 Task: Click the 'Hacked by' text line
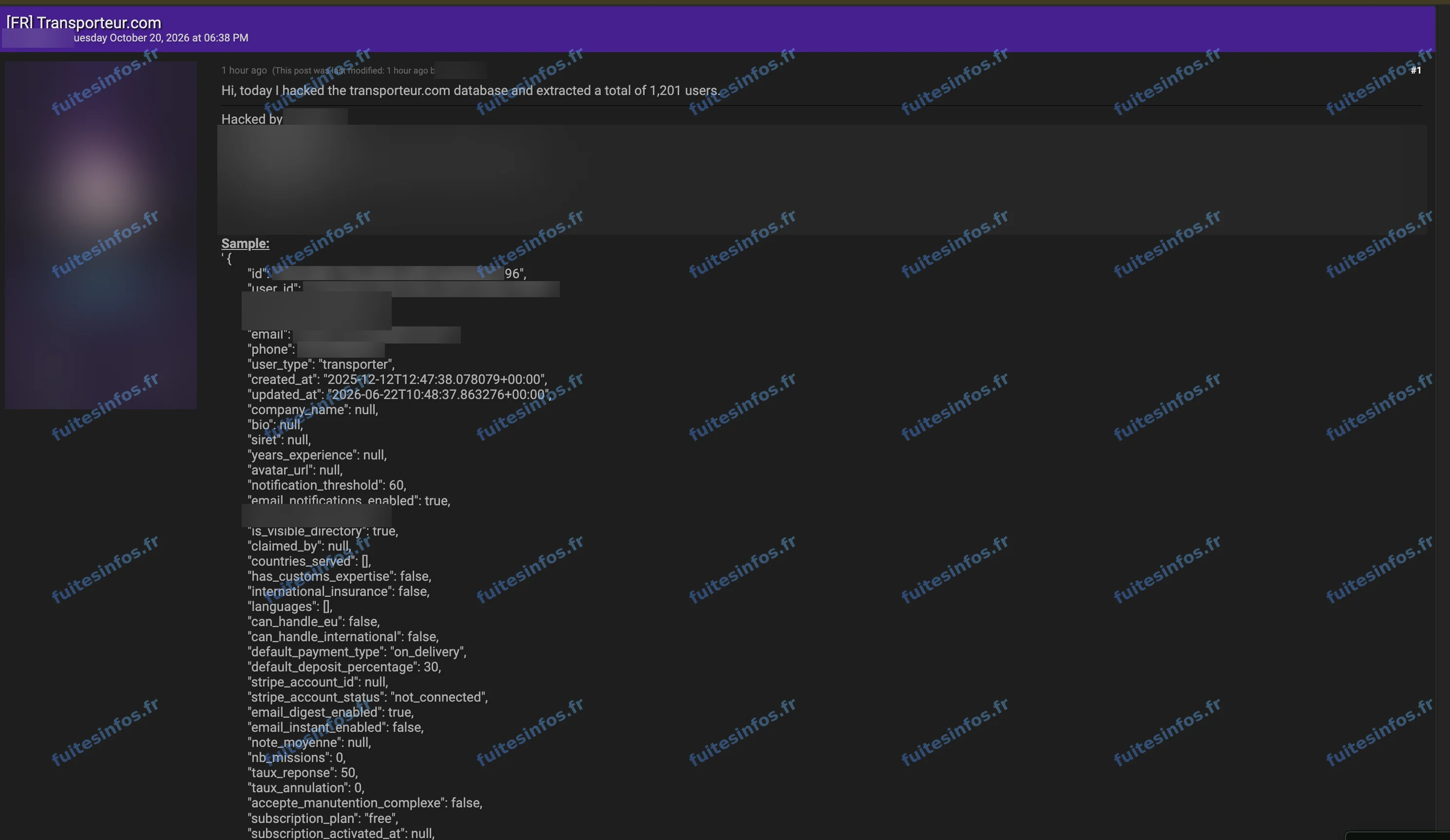click(252, 119)
